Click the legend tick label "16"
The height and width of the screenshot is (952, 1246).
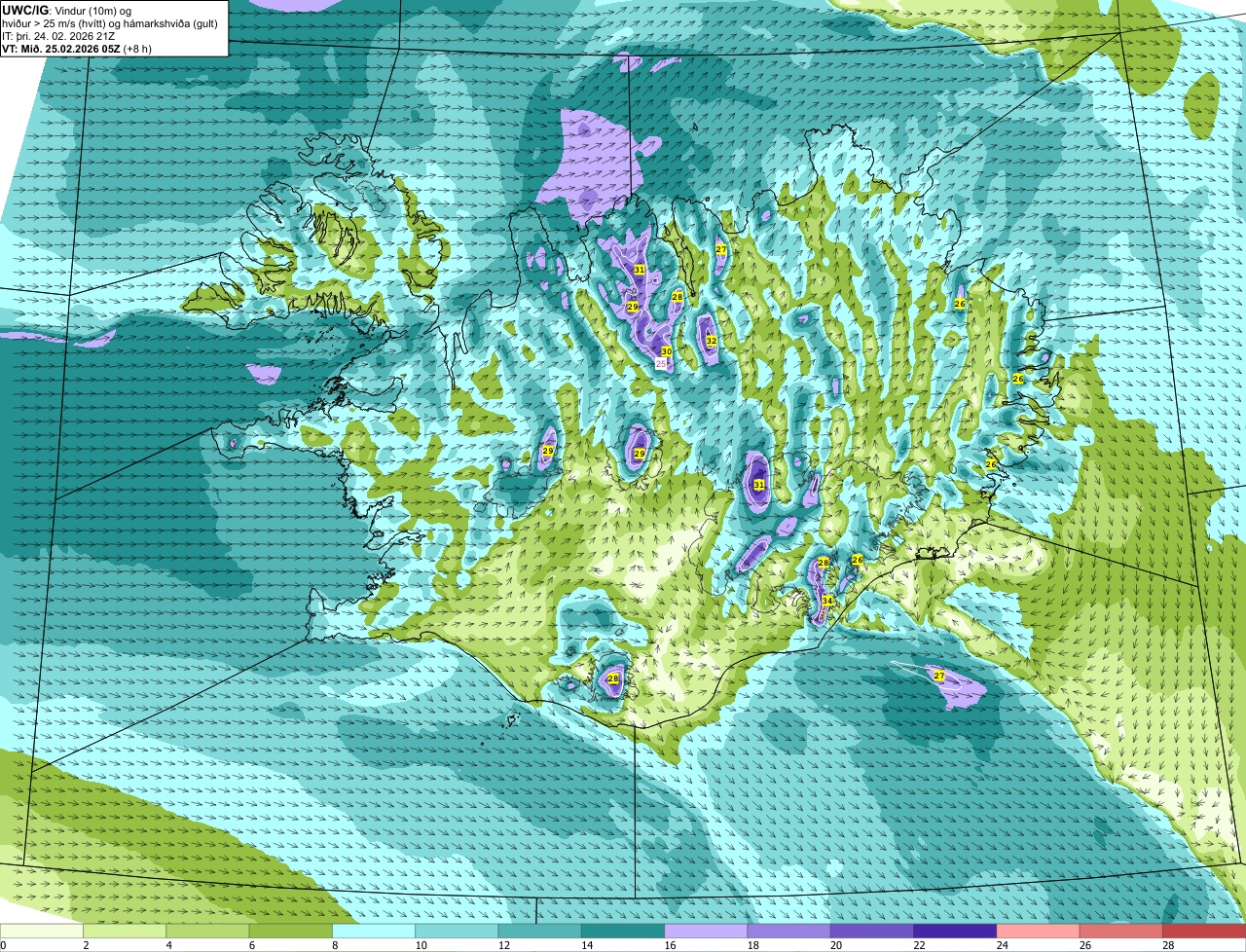coord(671,945)
